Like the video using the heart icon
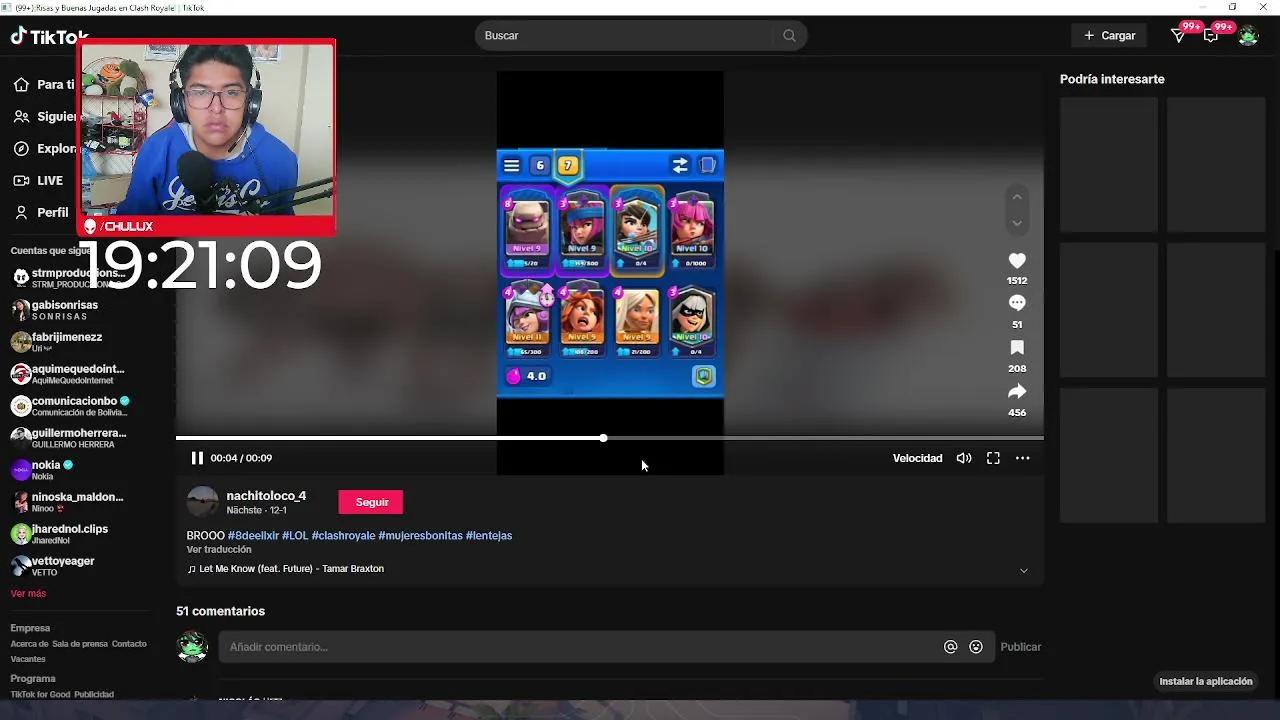1280x720 pixels. 1017,261
